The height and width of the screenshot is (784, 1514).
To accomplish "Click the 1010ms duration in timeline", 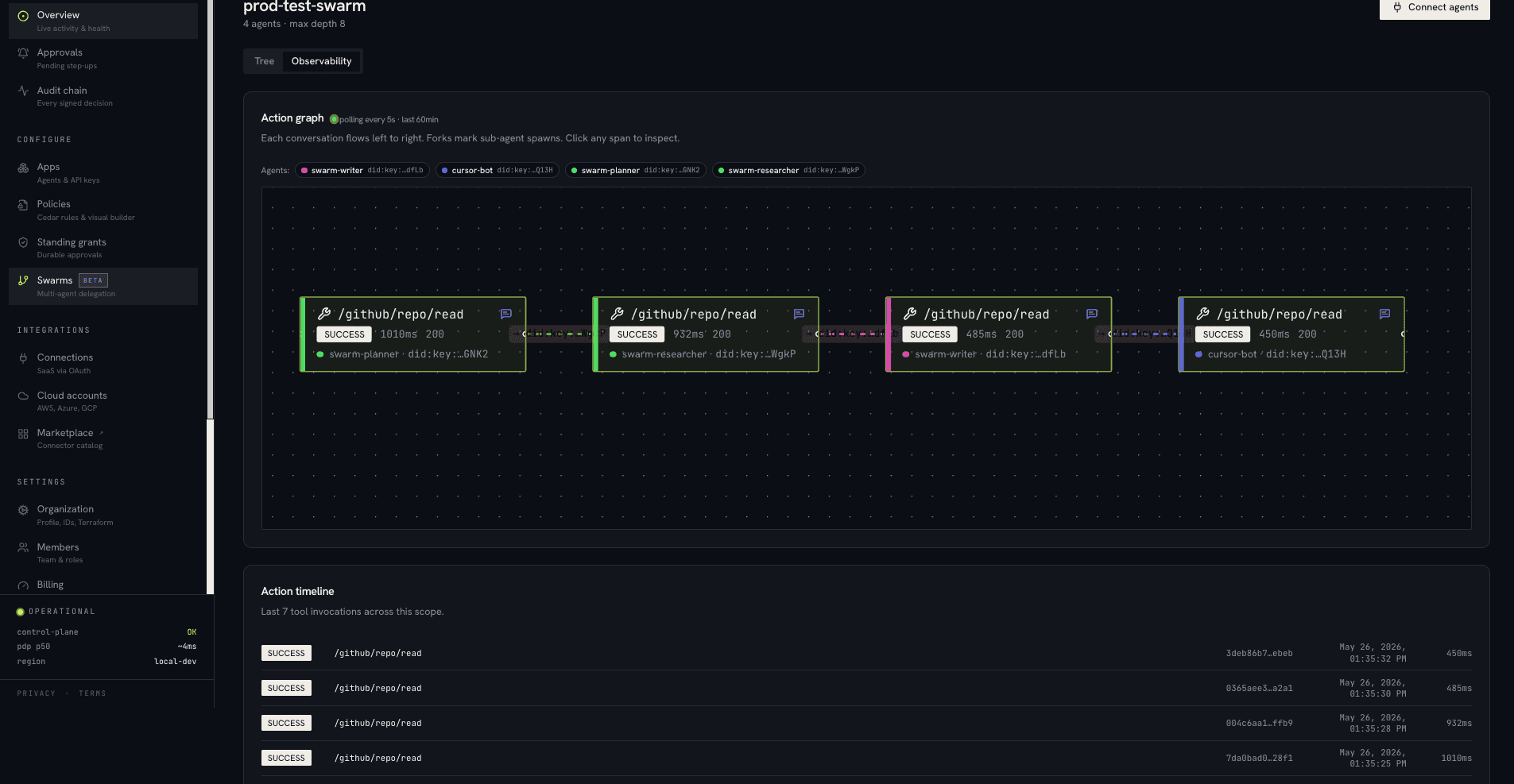I will 1456,758.
